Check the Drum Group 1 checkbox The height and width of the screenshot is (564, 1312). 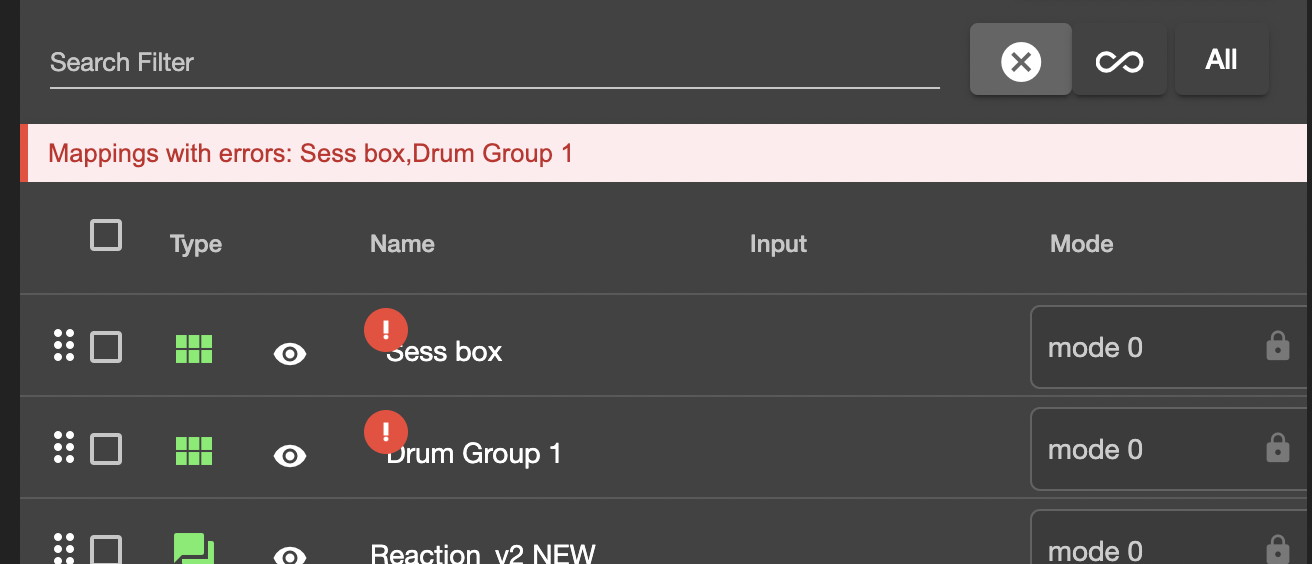(106, 450)
